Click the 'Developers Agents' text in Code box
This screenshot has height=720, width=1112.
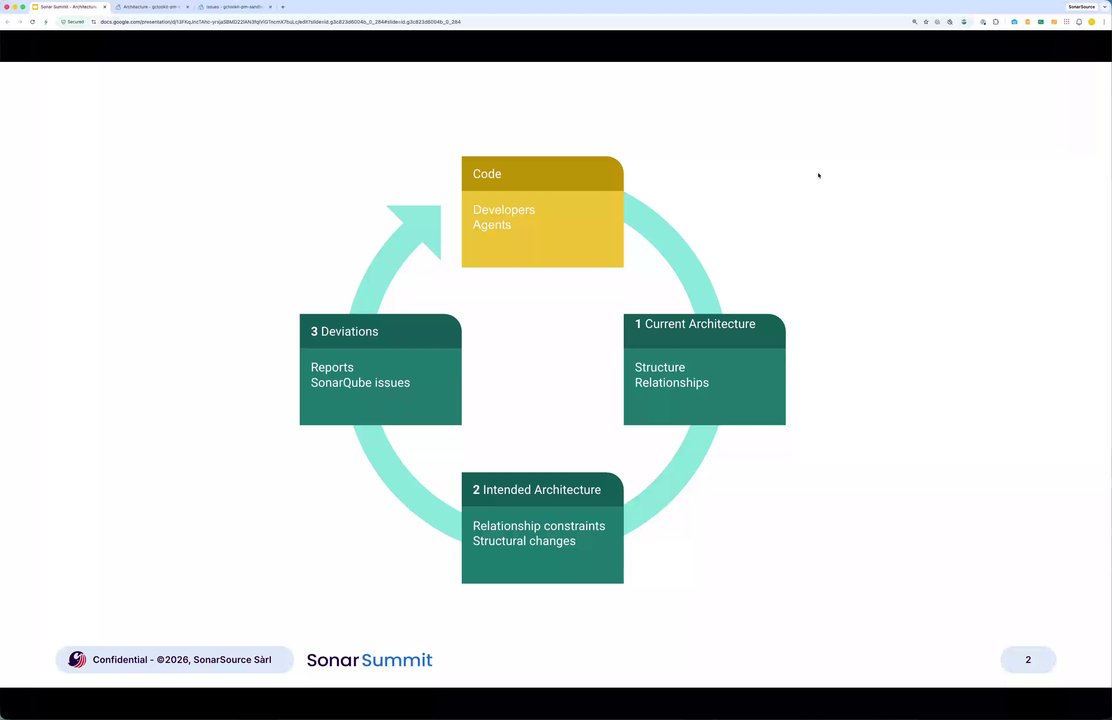(504, 217)
